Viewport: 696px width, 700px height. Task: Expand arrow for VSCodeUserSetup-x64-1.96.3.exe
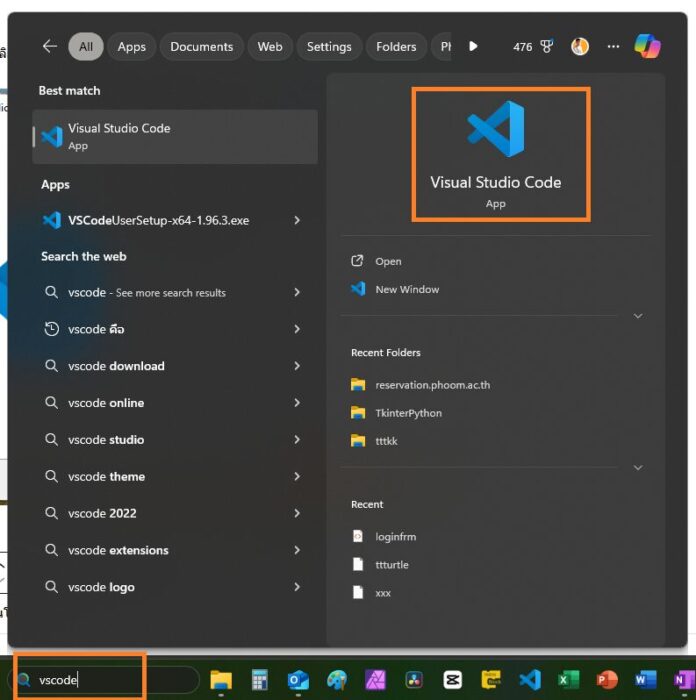(x=297, y=220)
